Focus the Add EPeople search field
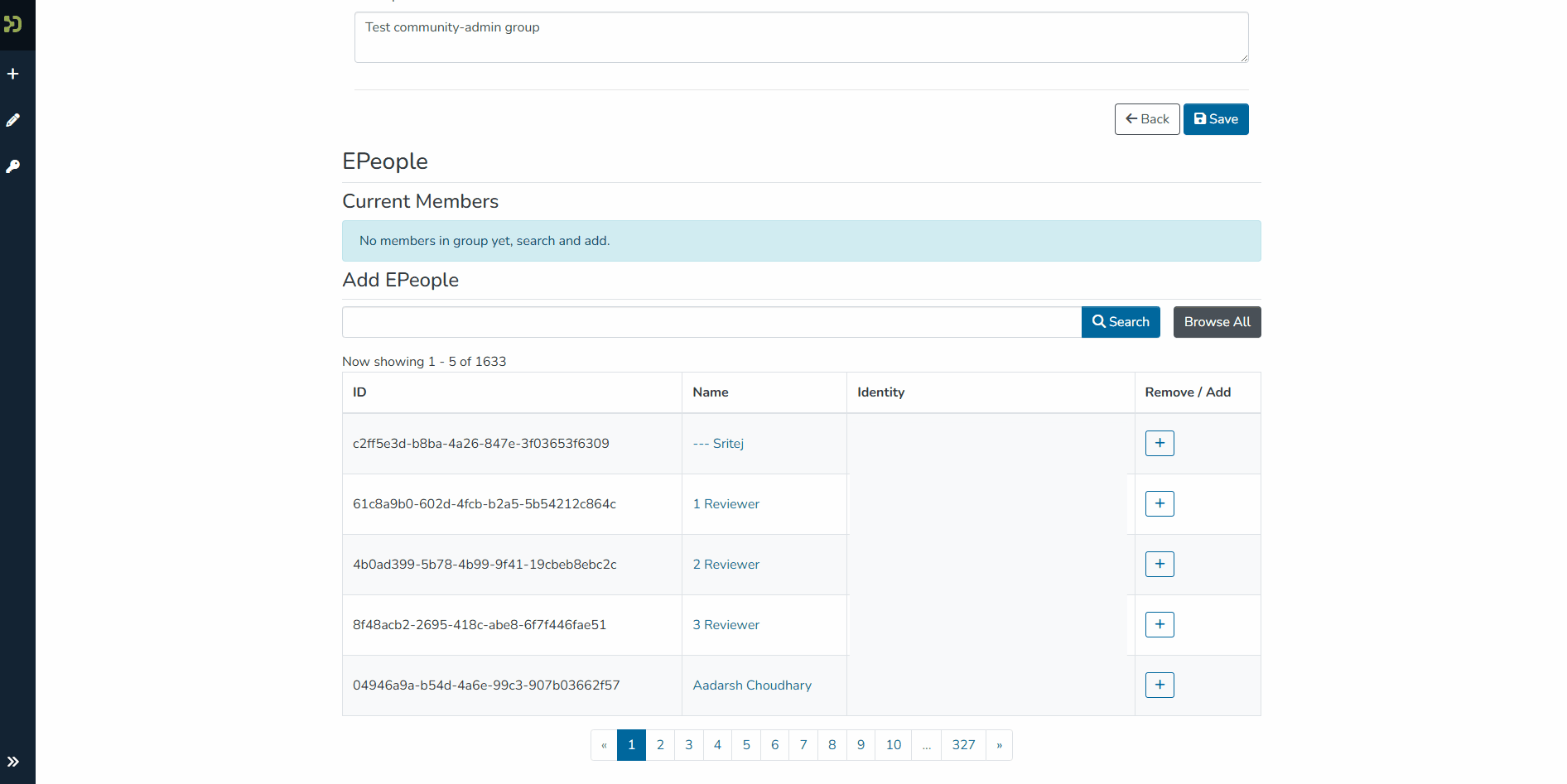 click(x=711, y=322)
